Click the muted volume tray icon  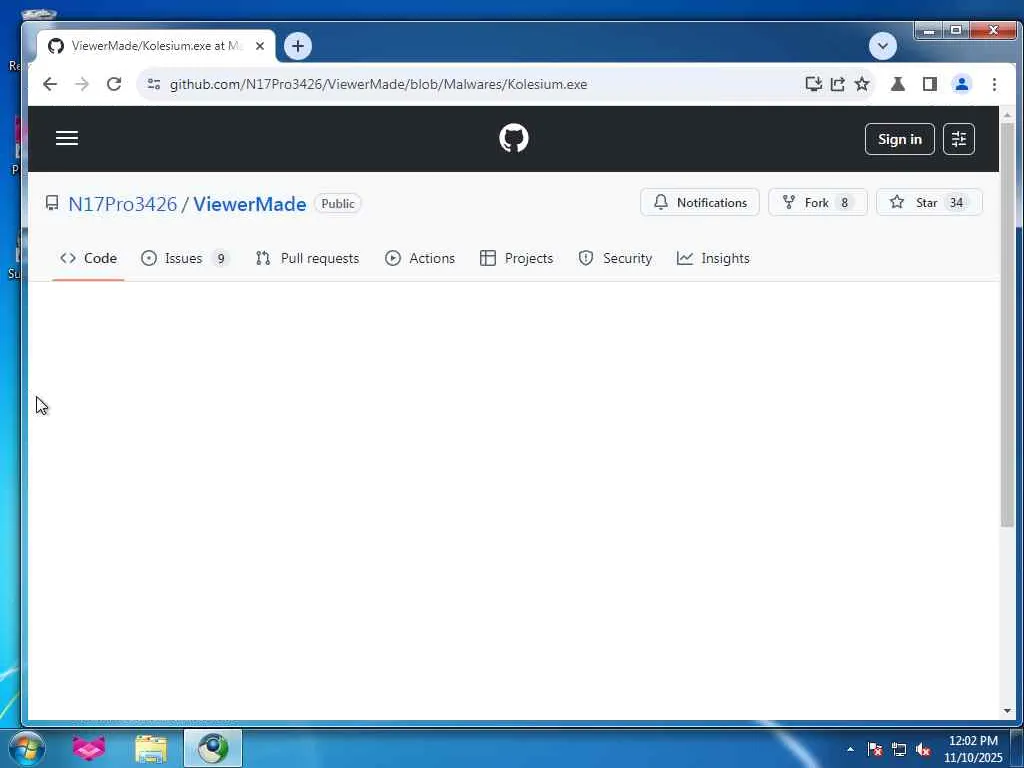(923, 749)
